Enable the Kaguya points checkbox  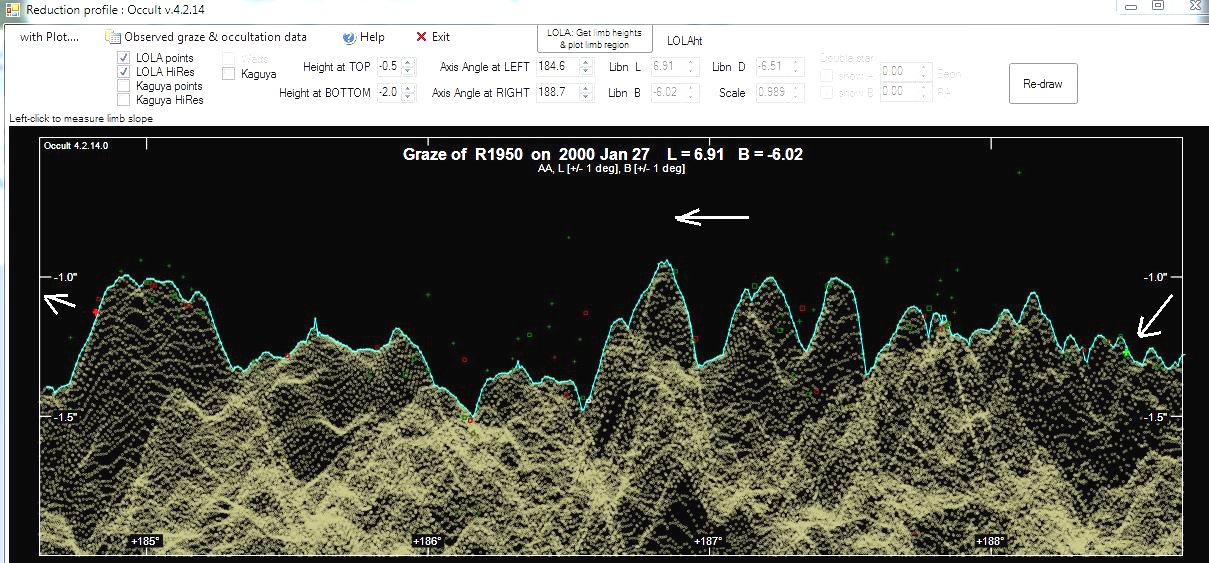[125, 86]
